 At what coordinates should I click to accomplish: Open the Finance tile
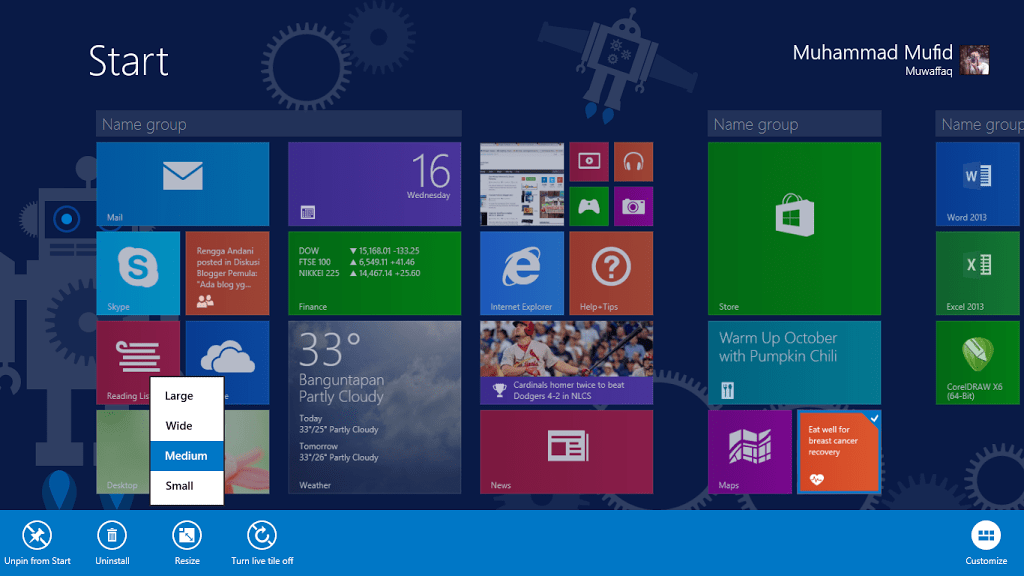(375, 273)
